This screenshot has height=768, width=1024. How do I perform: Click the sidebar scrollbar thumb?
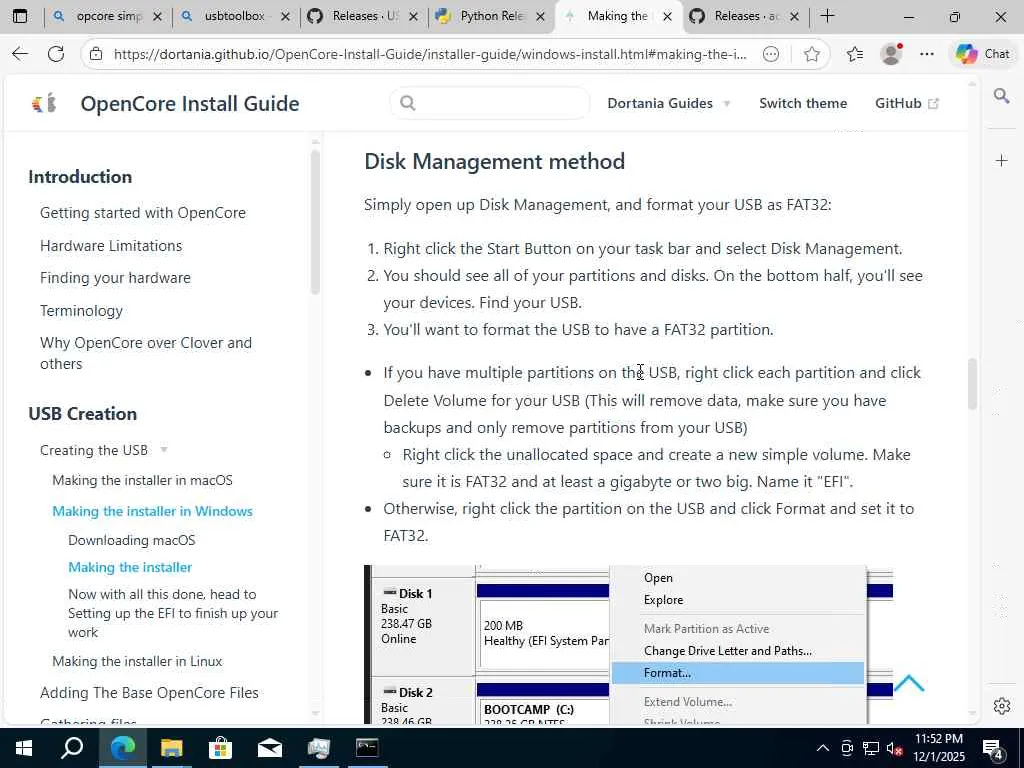pyautogui.click(x=315, y=222)
